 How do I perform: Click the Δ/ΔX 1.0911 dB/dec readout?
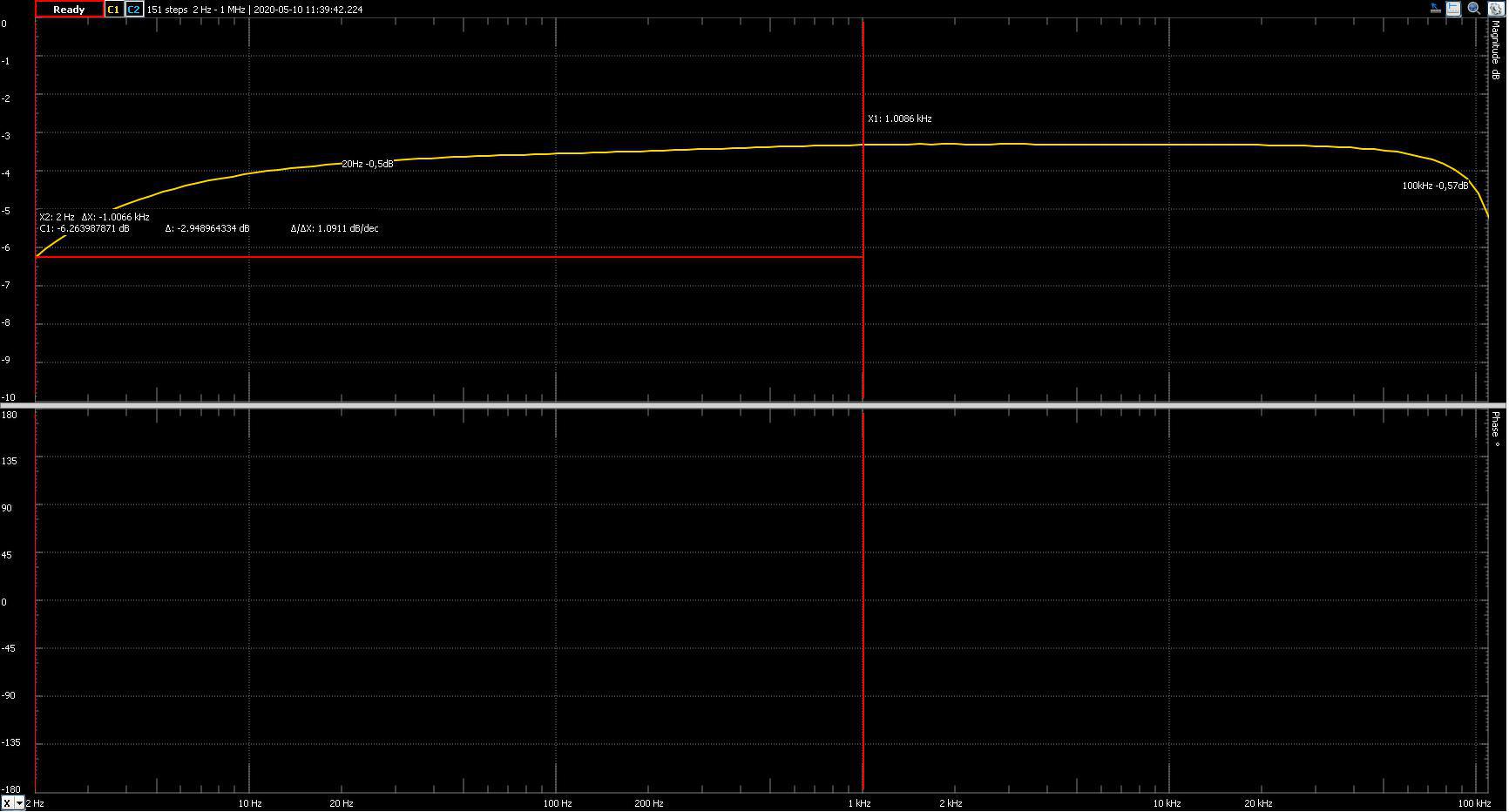pos(335,228)
